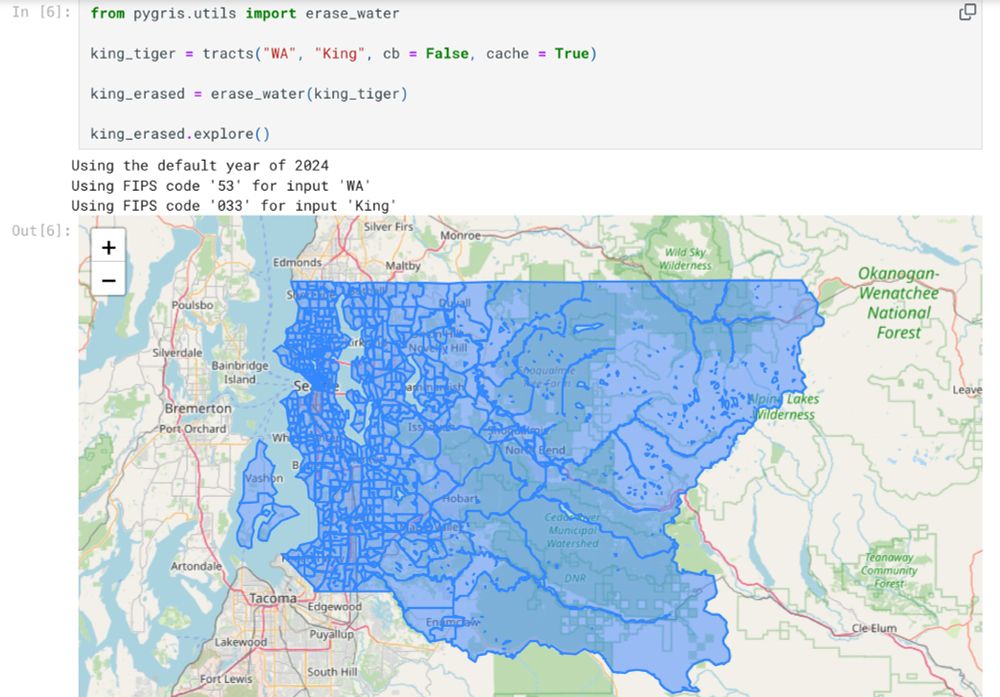Click the Port Orchard map label
Image resolution: width=1000 pixels, height=697 pixels.
[193, 429]
